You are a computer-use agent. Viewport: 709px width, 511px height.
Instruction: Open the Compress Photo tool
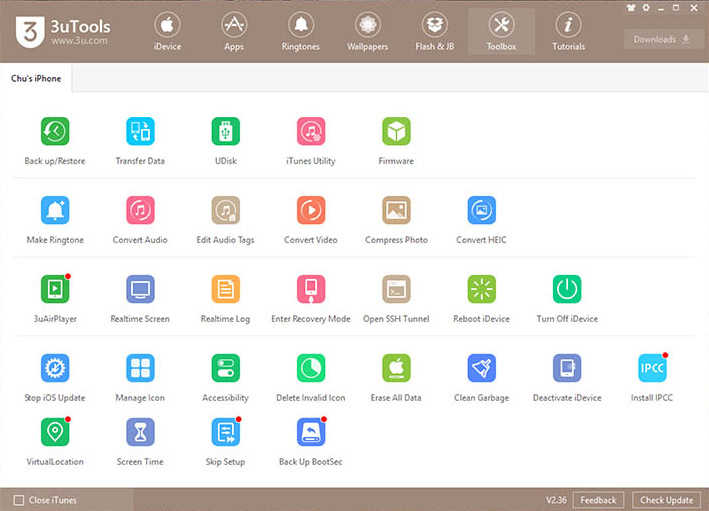[396, 210]
